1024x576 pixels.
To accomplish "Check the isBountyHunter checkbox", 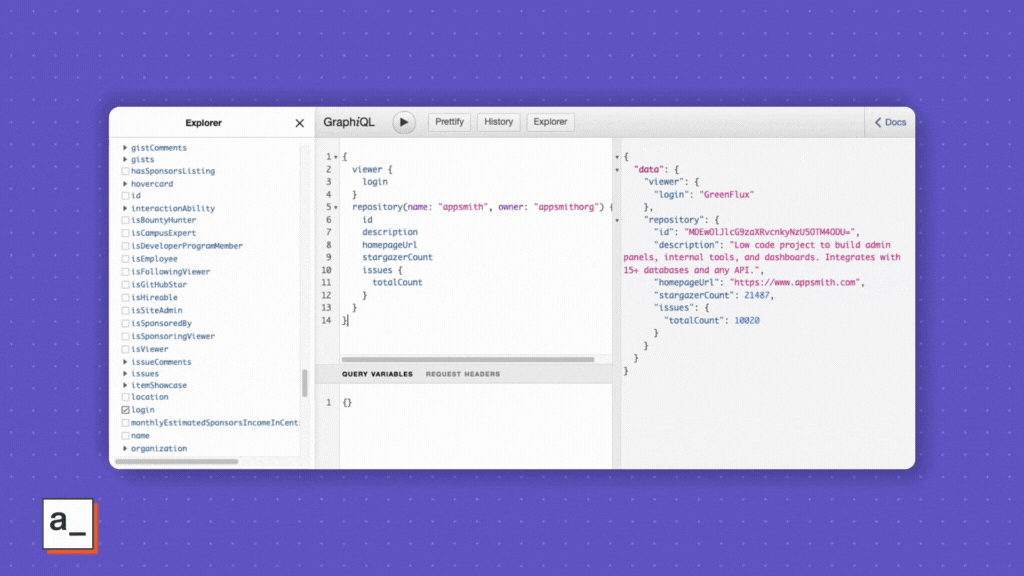I will point(125,220).
